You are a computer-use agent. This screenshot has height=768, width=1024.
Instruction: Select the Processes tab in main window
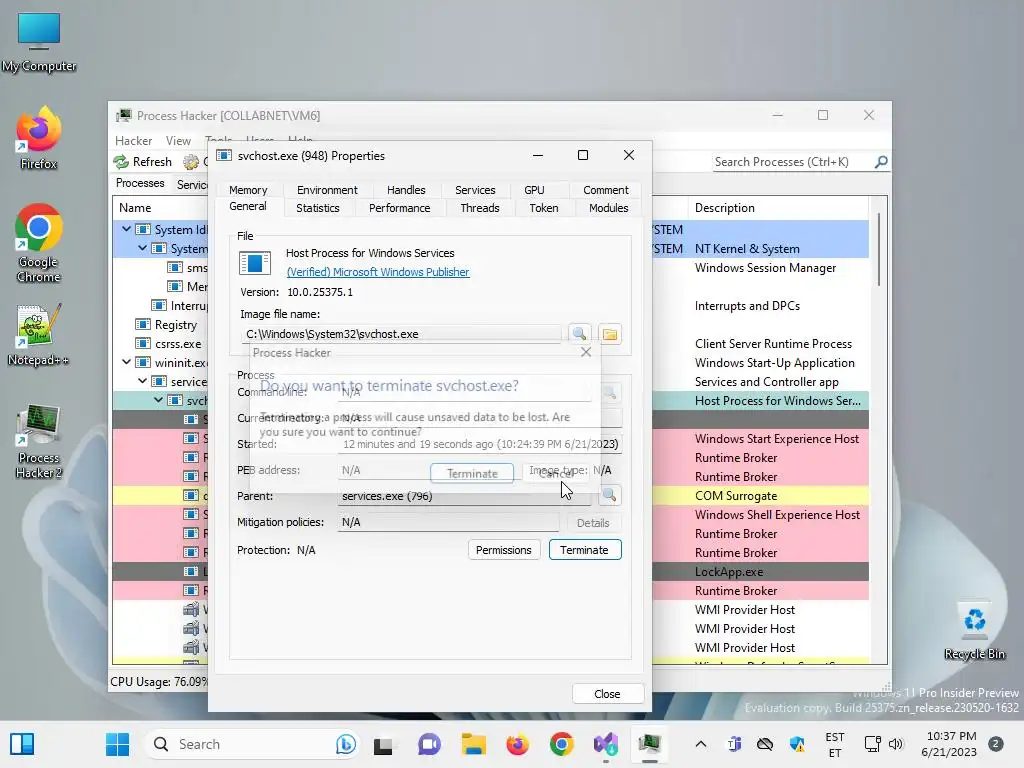tap(140, 183)
